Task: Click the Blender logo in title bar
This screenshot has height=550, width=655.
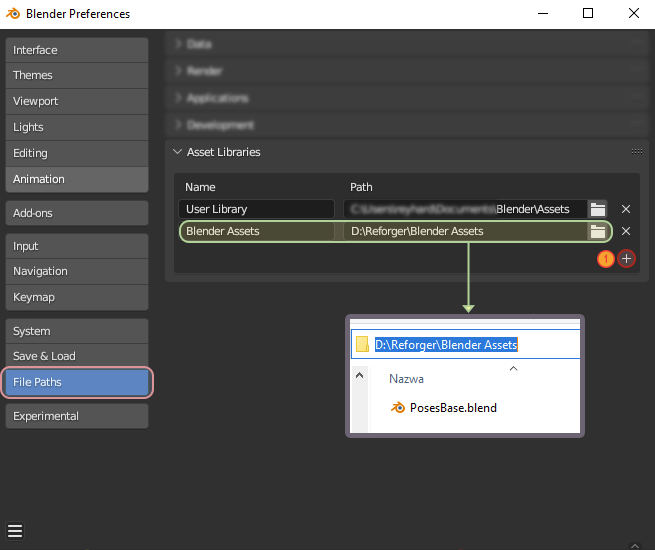Action: coord(13,14)
